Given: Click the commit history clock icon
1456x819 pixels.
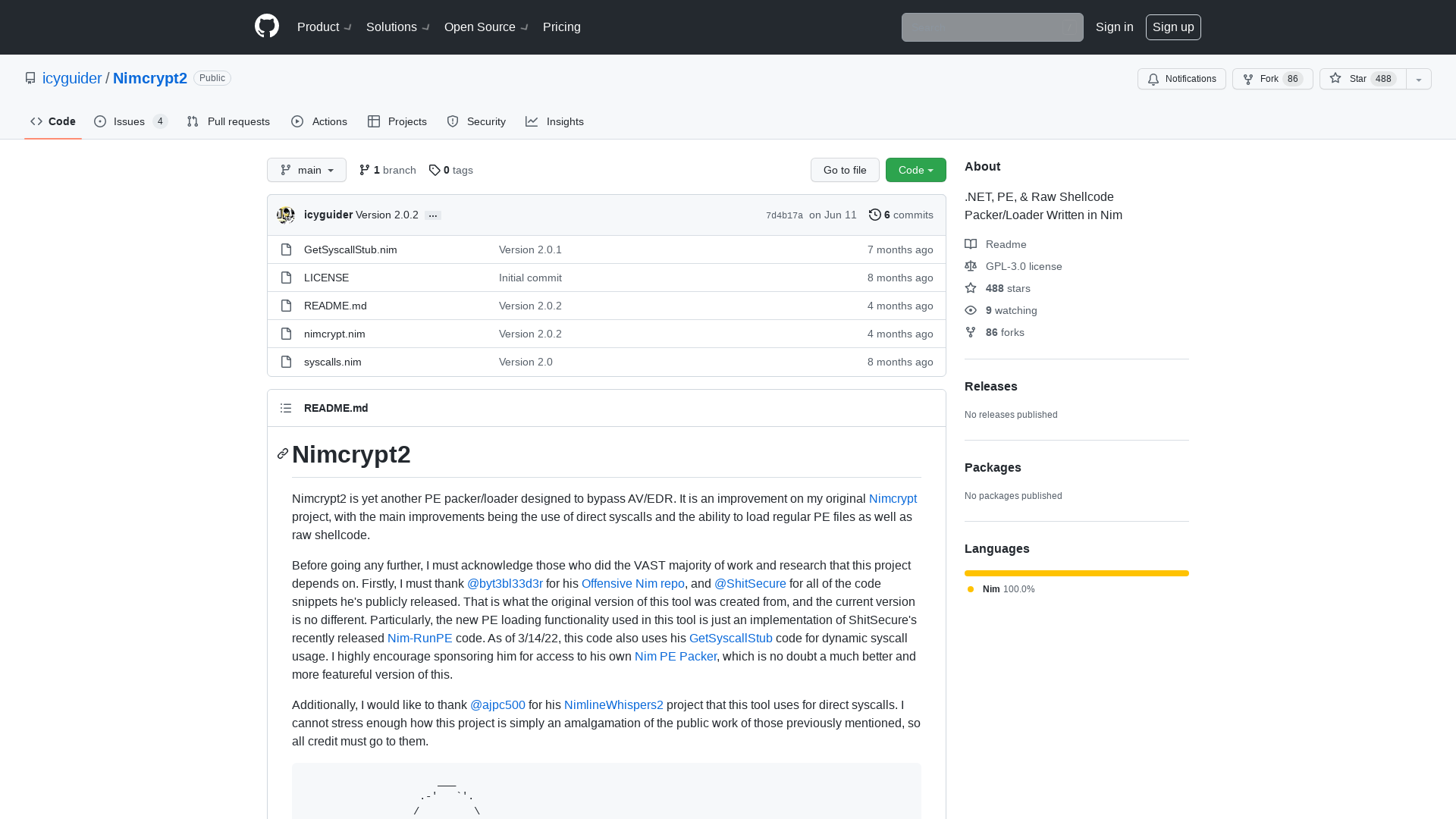Looking at the screenshot, I should 875,215.
